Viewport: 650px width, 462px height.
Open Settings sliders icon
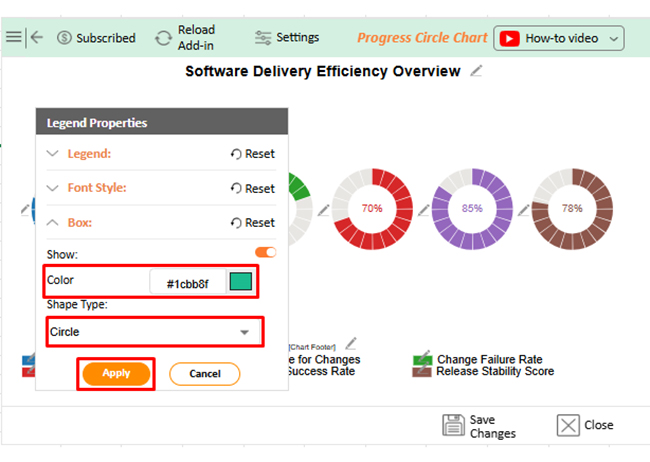click(x=263, y=38)
